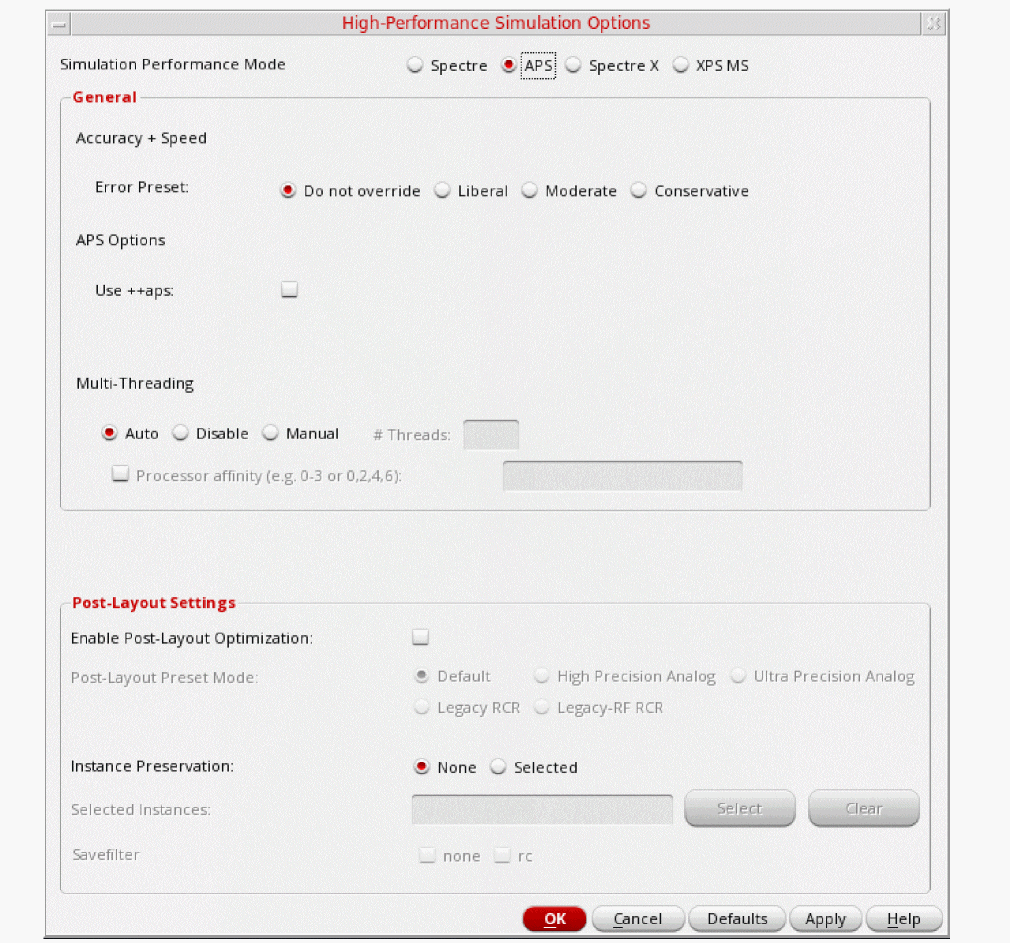This screenshot has height=943, width=1010.
Task: Toggle the Processor affinity checkbox
Action: point(120,474)
